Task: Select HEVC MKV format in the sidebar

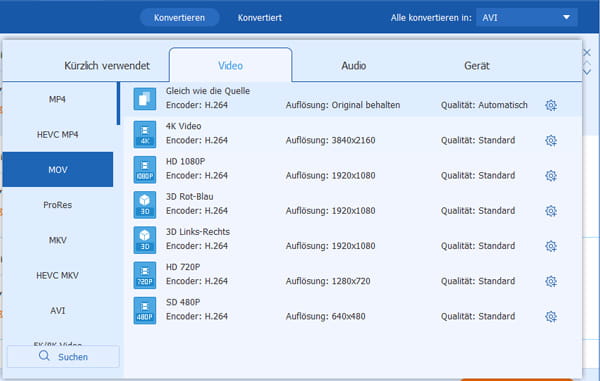Action: pos(57,275)
